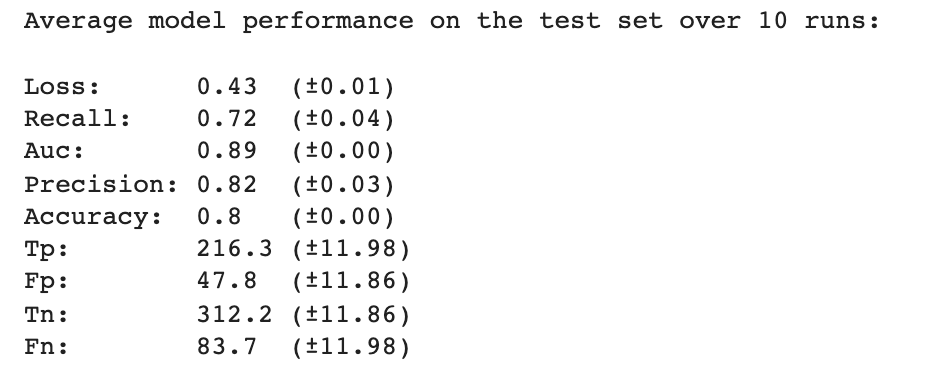Click the Auc label
This screenshot has width=940, height=380.
point(54,152)
